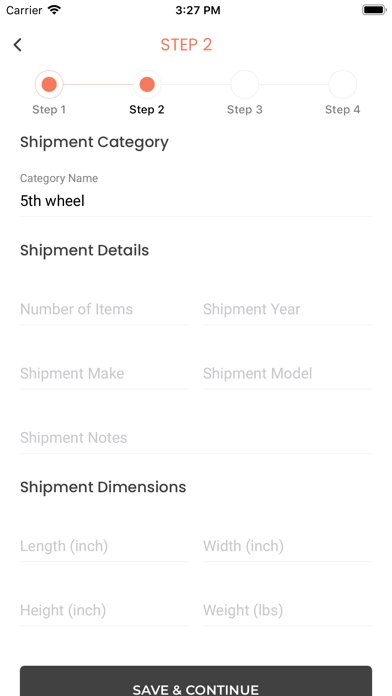This screenshot has width=392, height=696.
Task: Select the Step 4 progress circle
Action: 343,84
